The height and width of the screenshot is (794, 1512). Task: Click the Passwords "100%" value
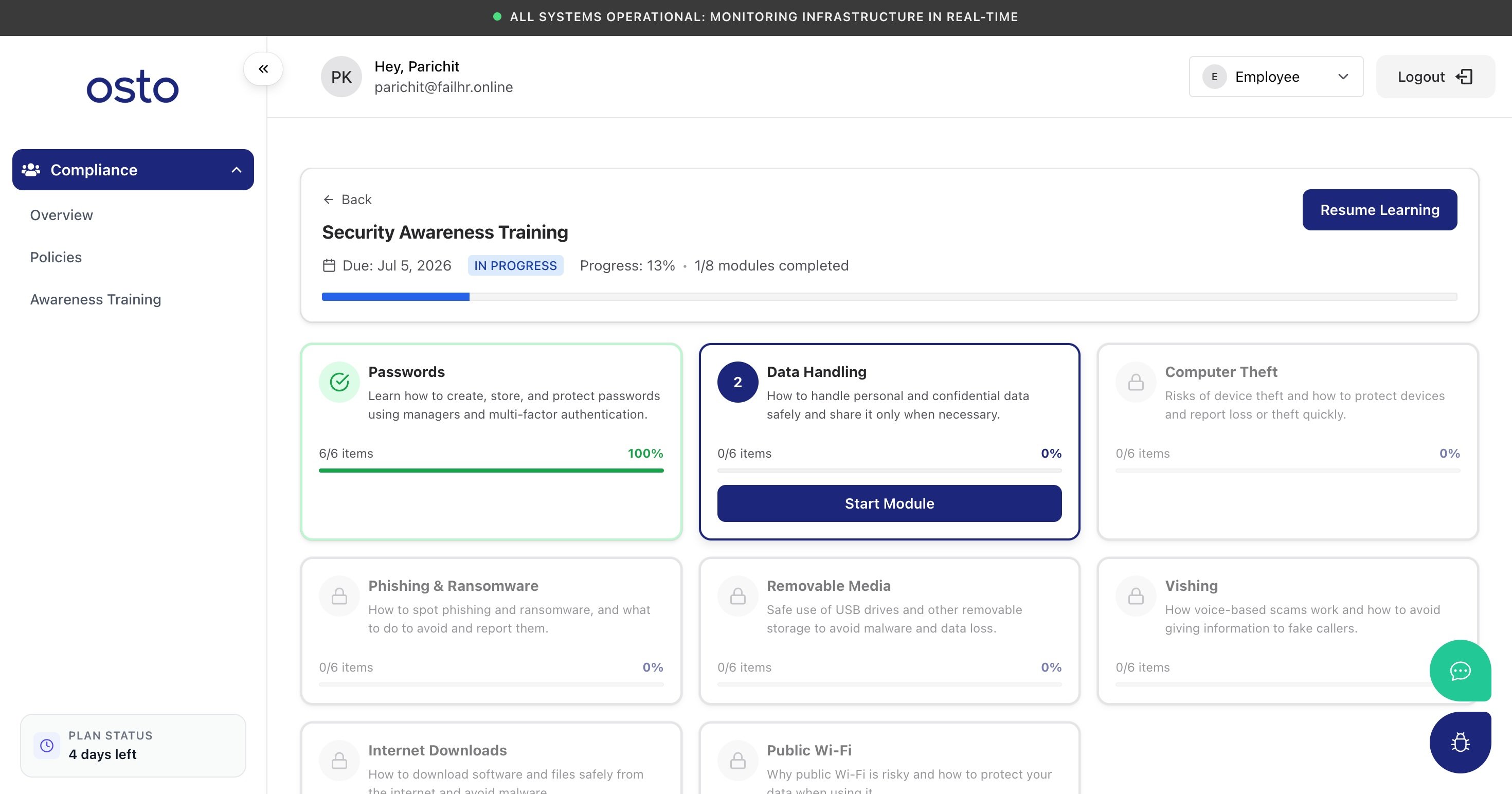645,454
